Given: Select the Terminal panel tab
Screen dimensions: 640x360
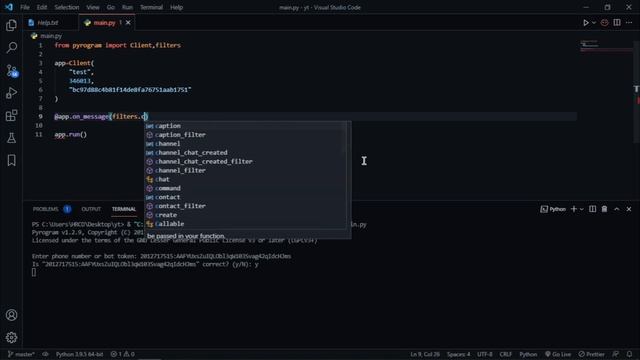Looking at the screenshot, I should click(124, 209).
